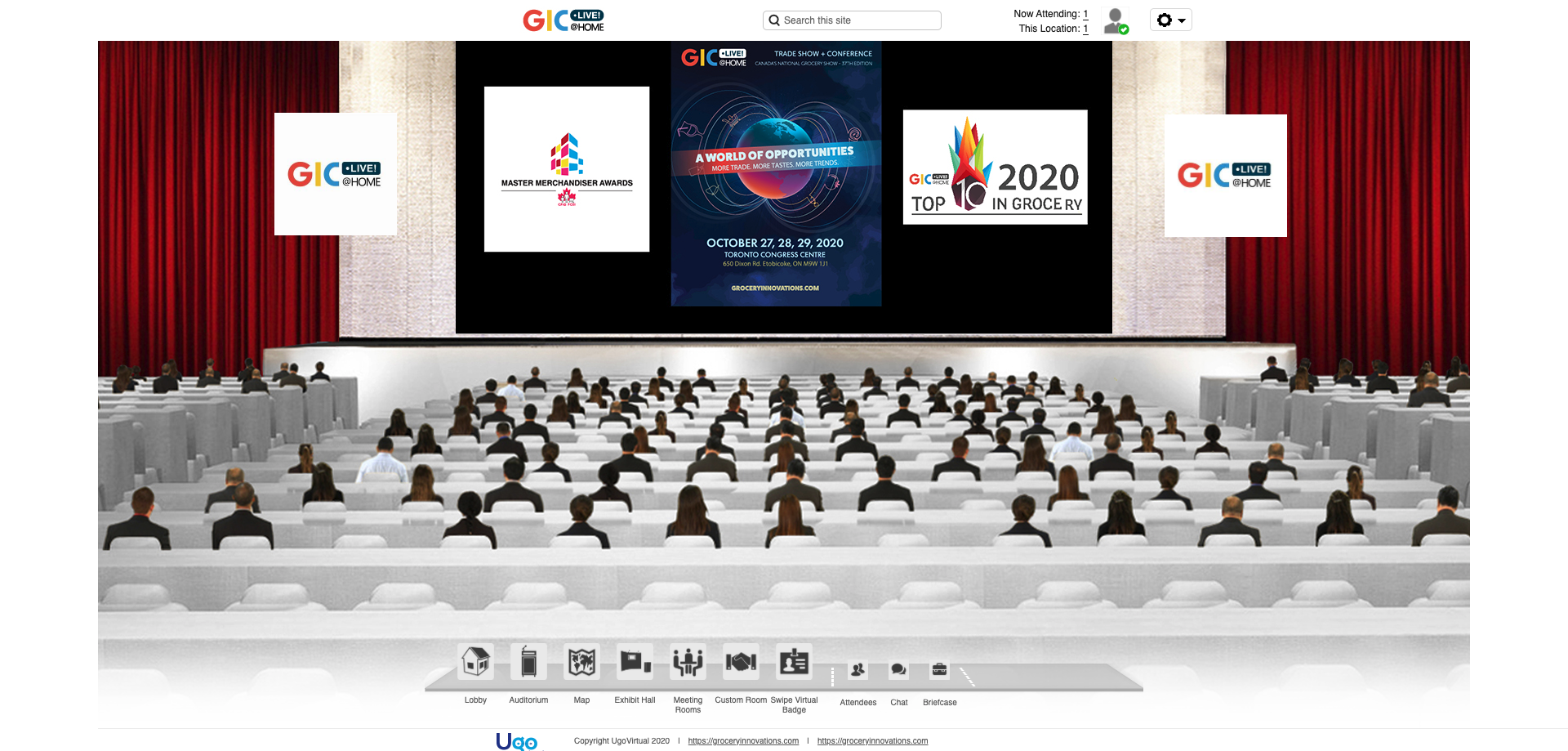Open the Lobby house icon
Image resolution: width=1568 pixels, height=751 pixels.
(475, 662)
